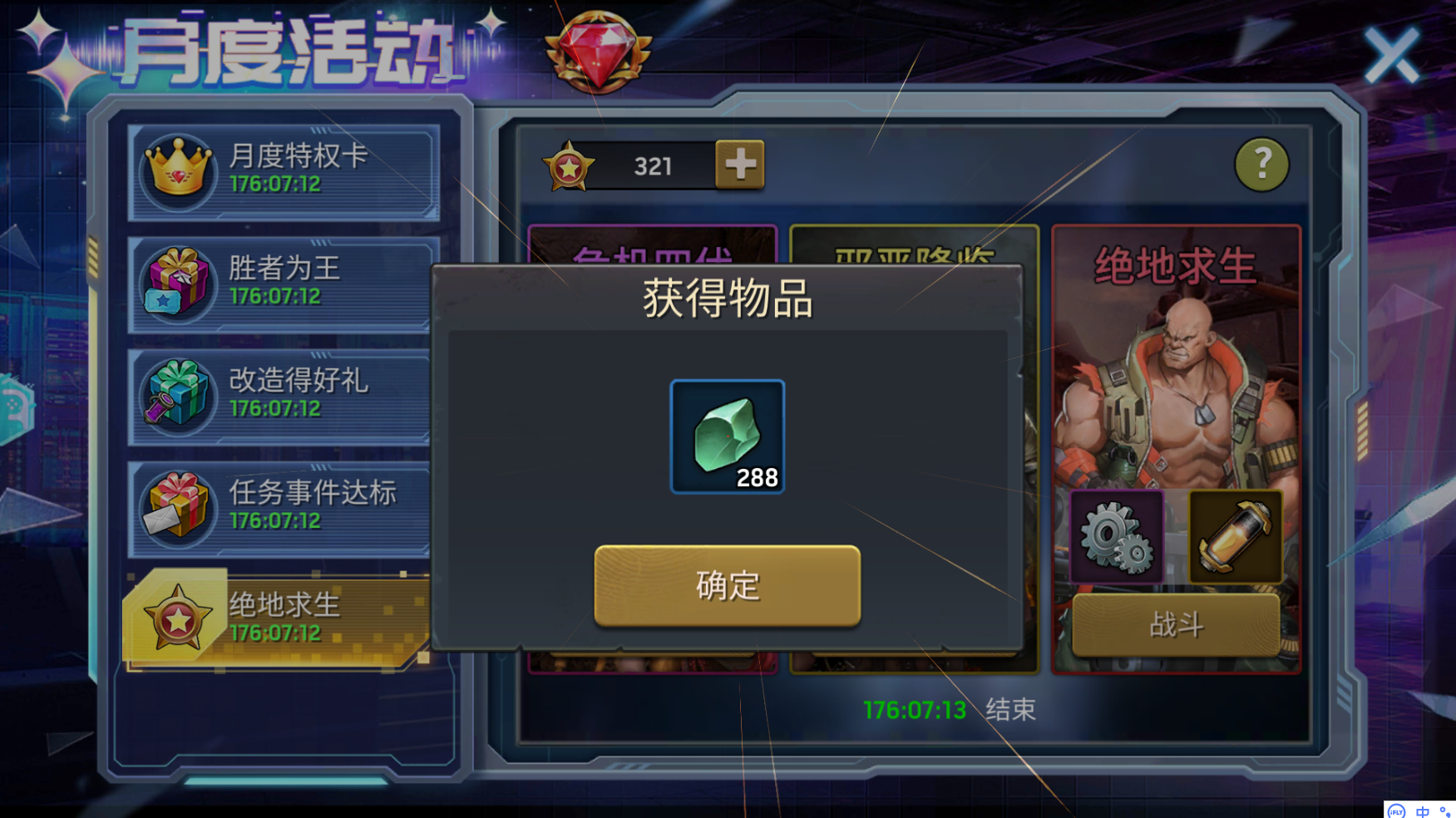Click the star medal currency icon

(x=569, y=166)
